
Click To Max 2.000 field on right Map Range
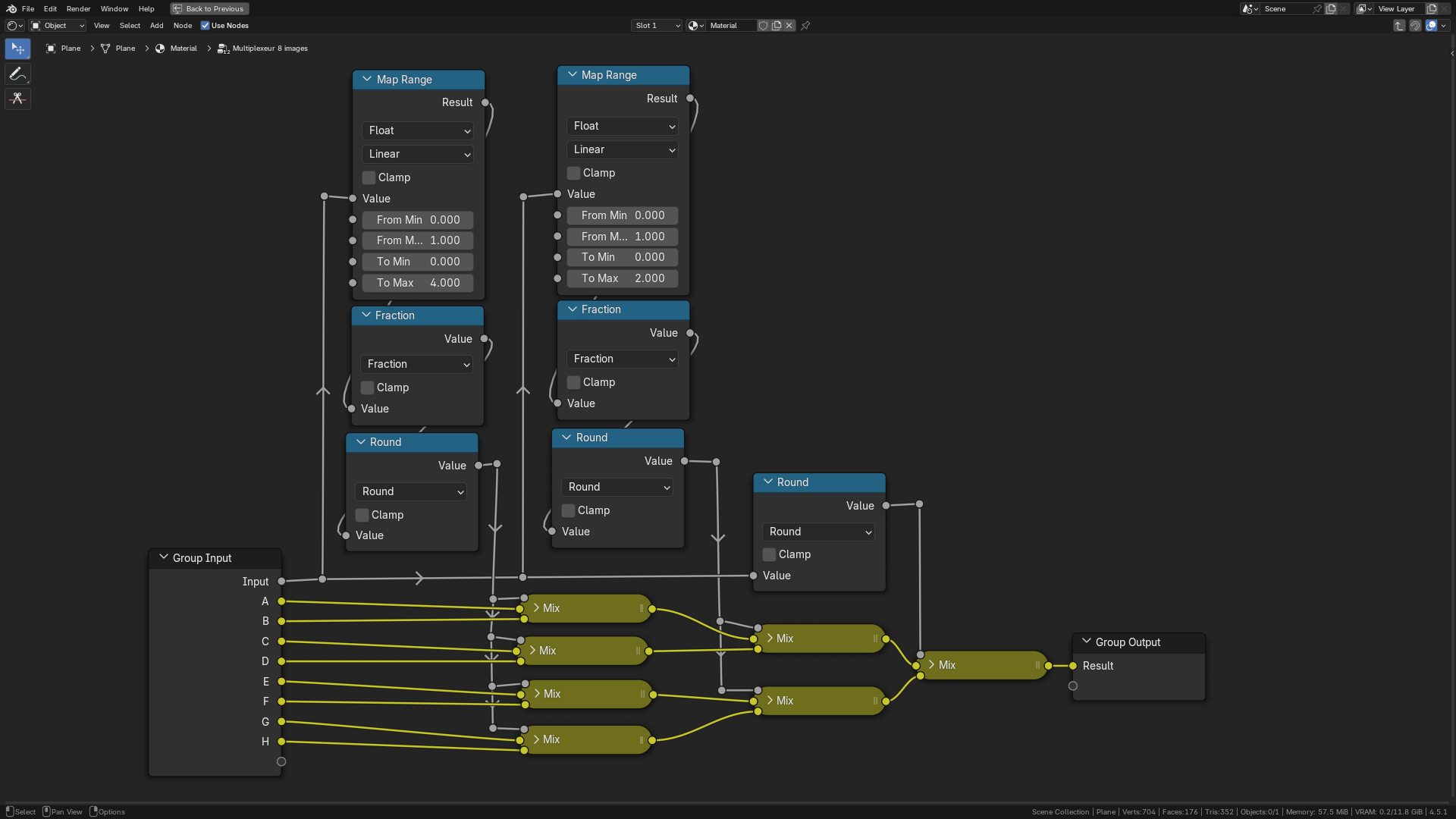[x=623, y=278]
